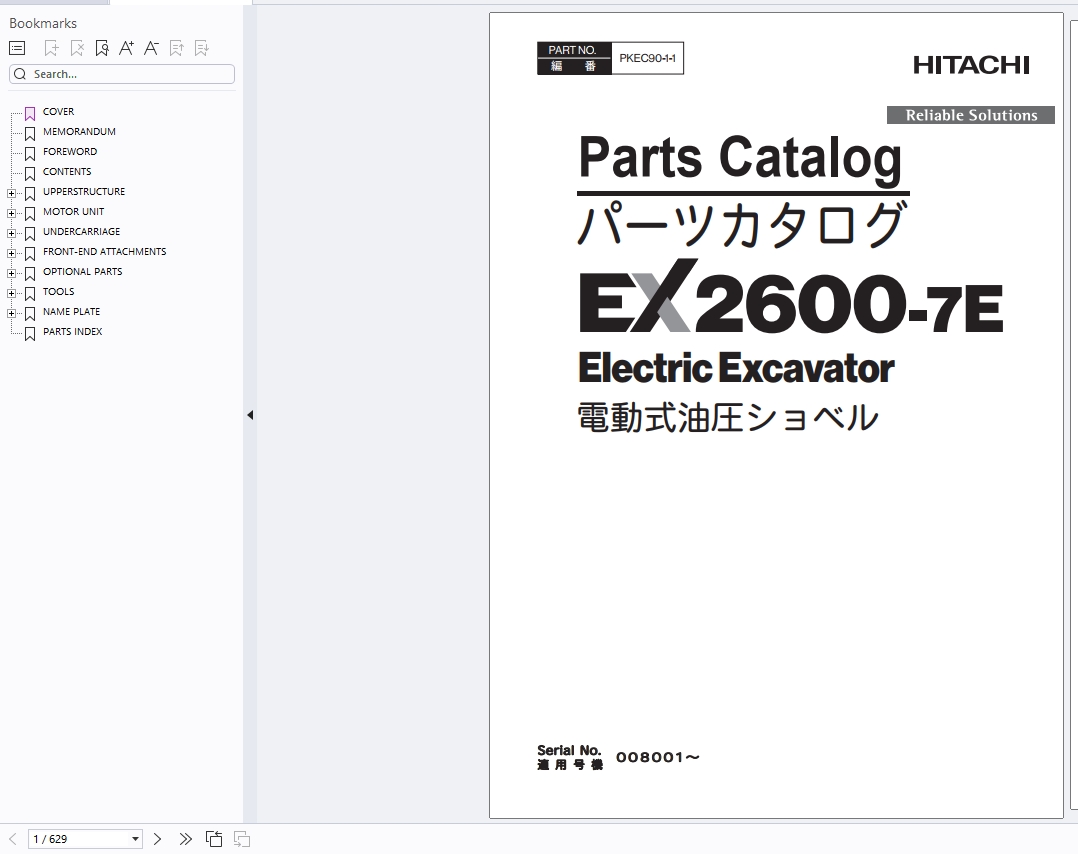
Task: Open the bookmark options list menu
Action: [17, 48]
